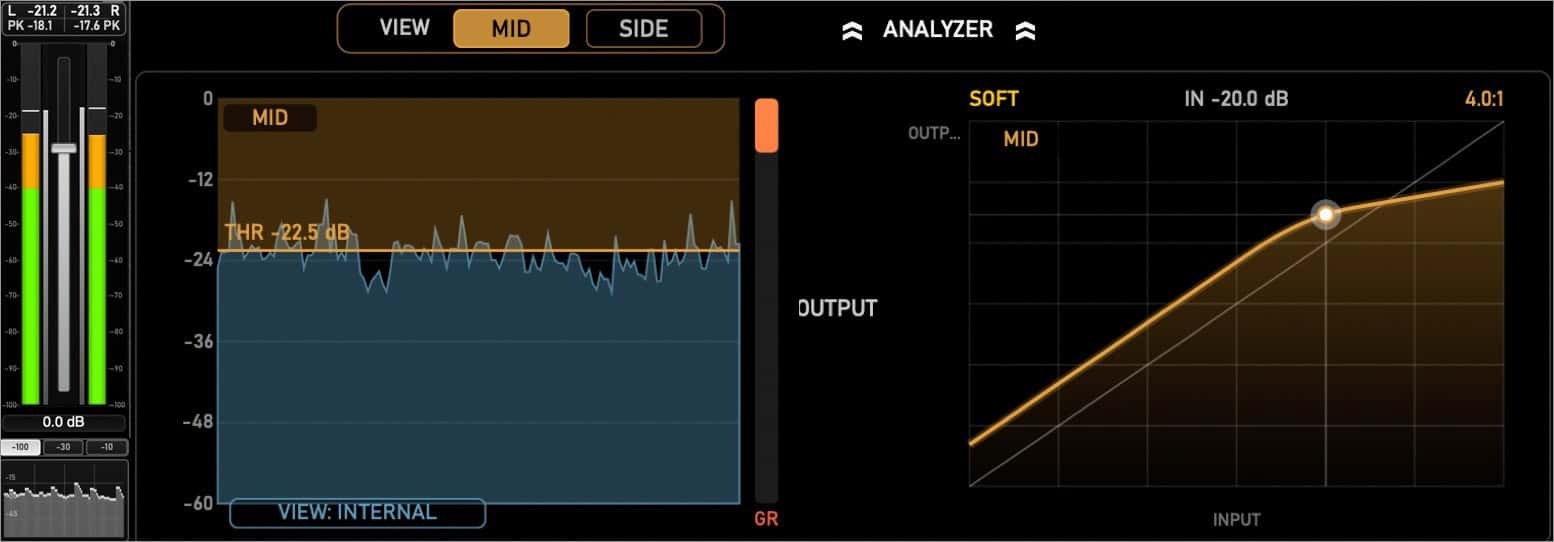Click the INPUT axis label
This screenshot has width=1554, height=542.
1237,519
